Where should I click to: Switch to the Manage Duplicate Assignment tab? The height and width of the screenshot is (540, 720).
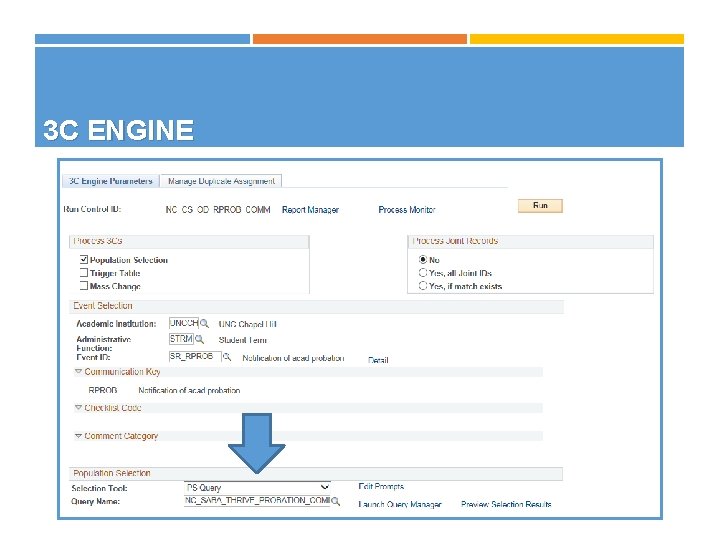(x=221, y=181)
